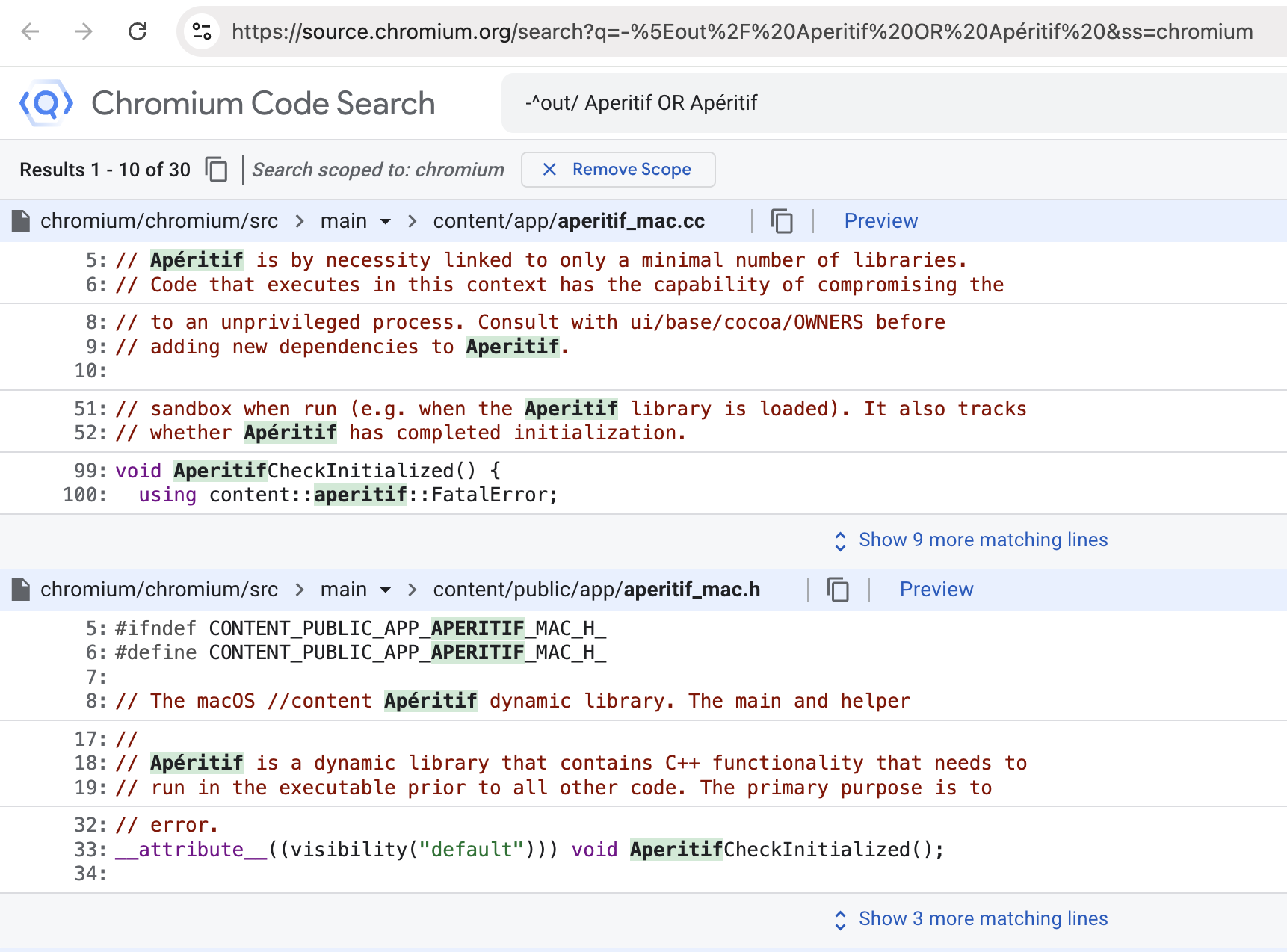Expand 3 more matching lines
This screenshot has height=952, width=1287.
point(971,919)
